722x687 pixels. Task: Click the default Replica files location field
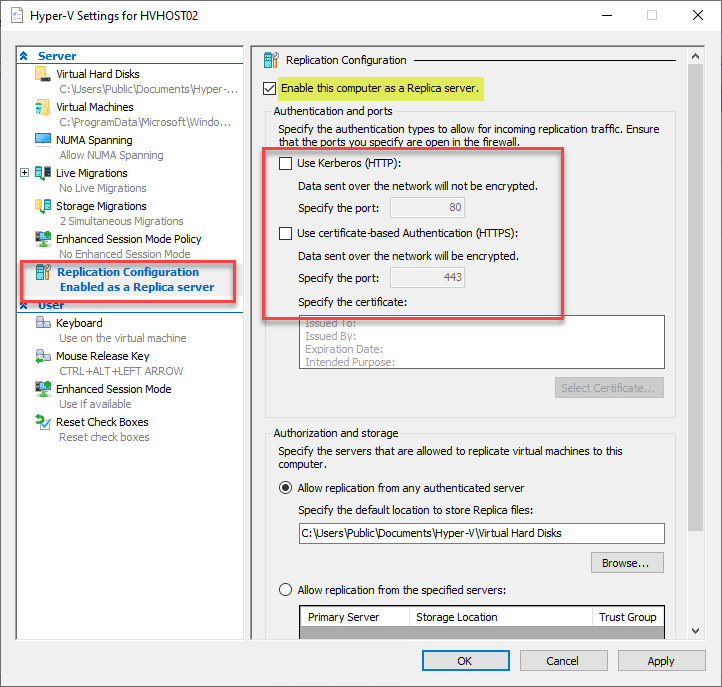pos(482,533)
